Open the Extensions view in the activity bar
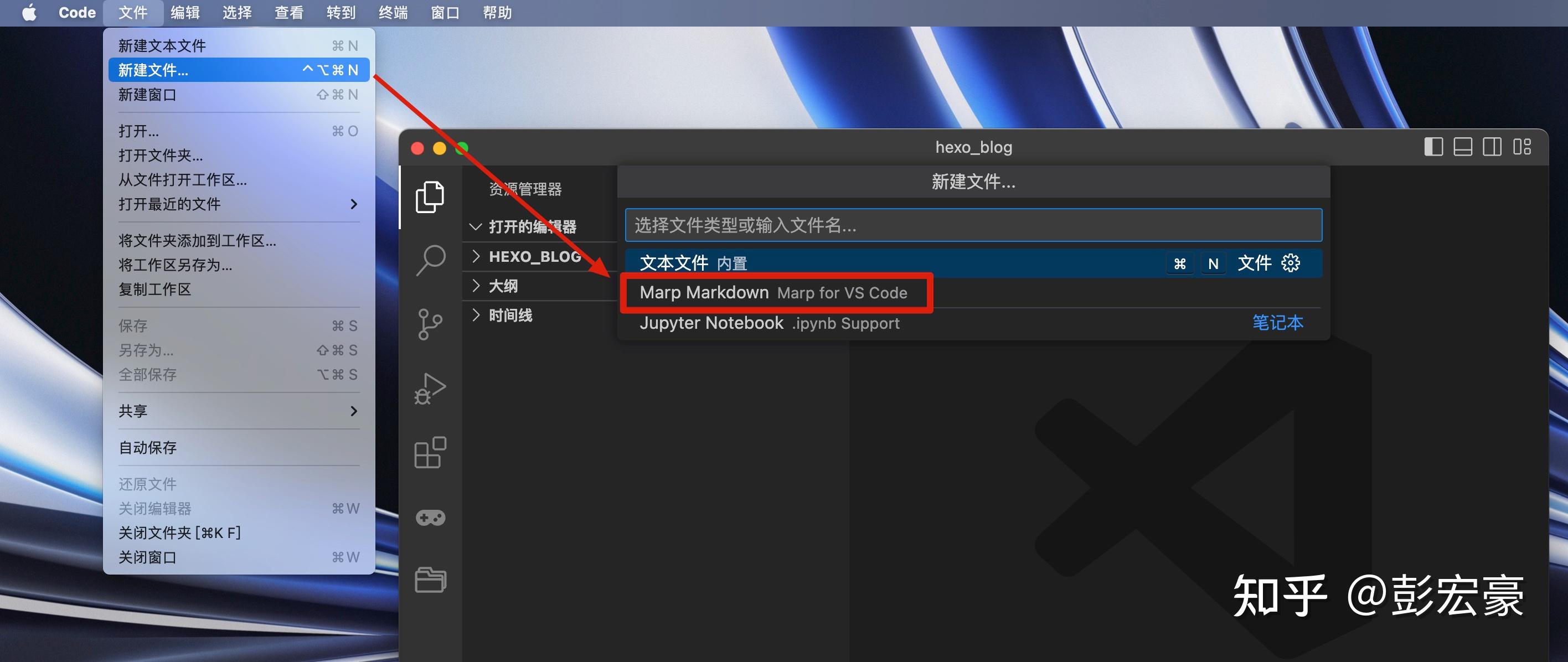Screen dimensions: 1568x662 pyautogui.click(x=430, y=453)
